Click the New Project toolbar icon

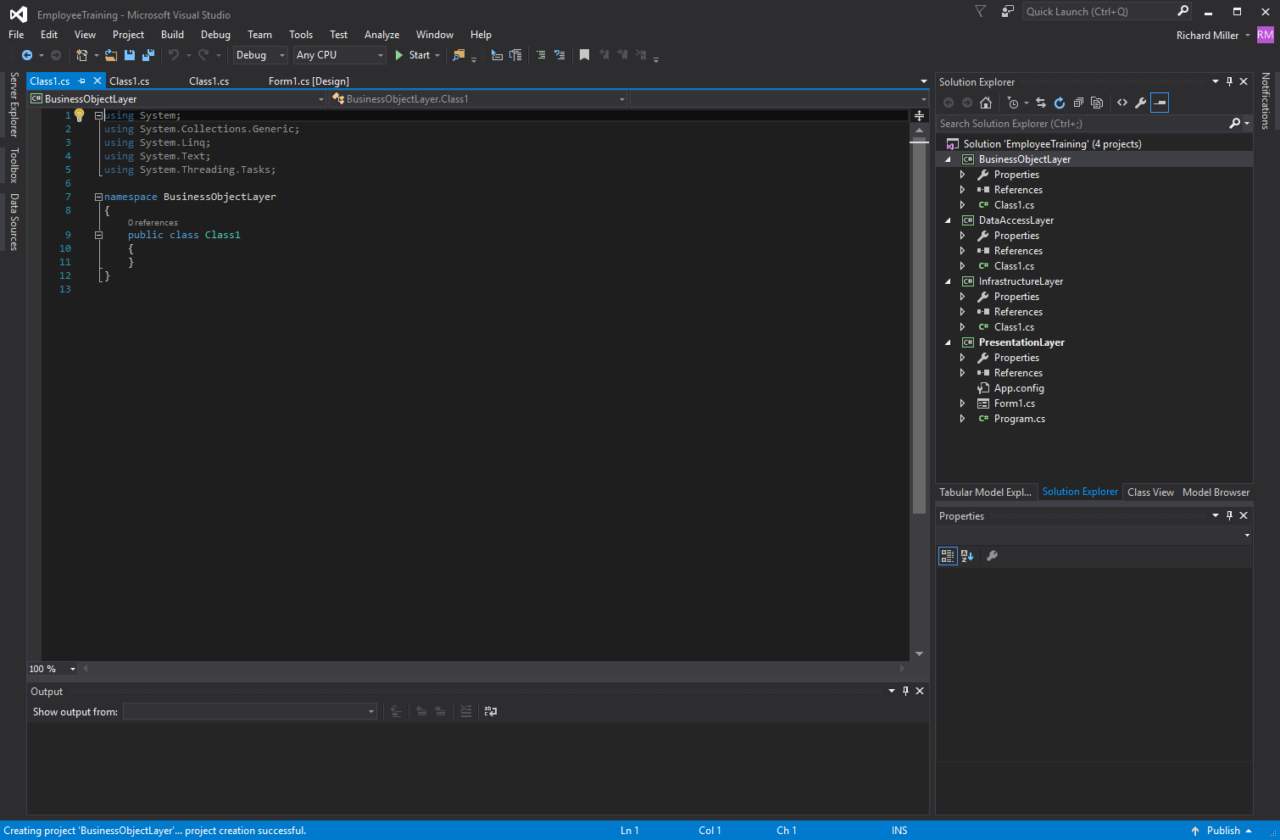[x=82, y=55]
